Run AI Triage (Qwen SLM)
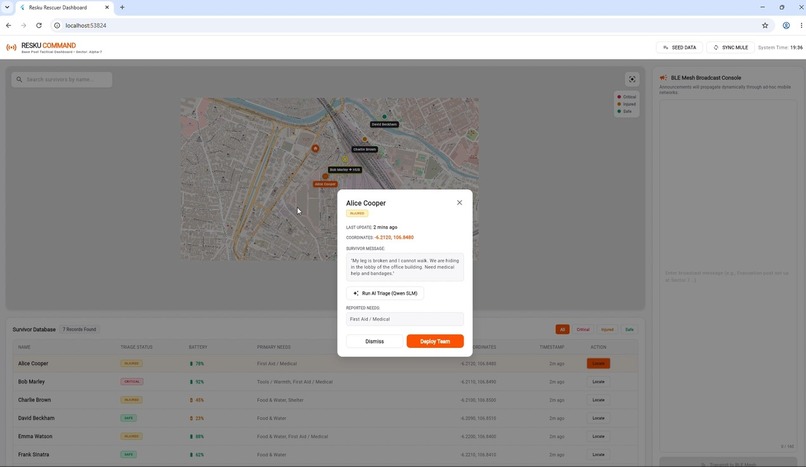This screenshot has height=467, width=806. [x=385, y=293]
